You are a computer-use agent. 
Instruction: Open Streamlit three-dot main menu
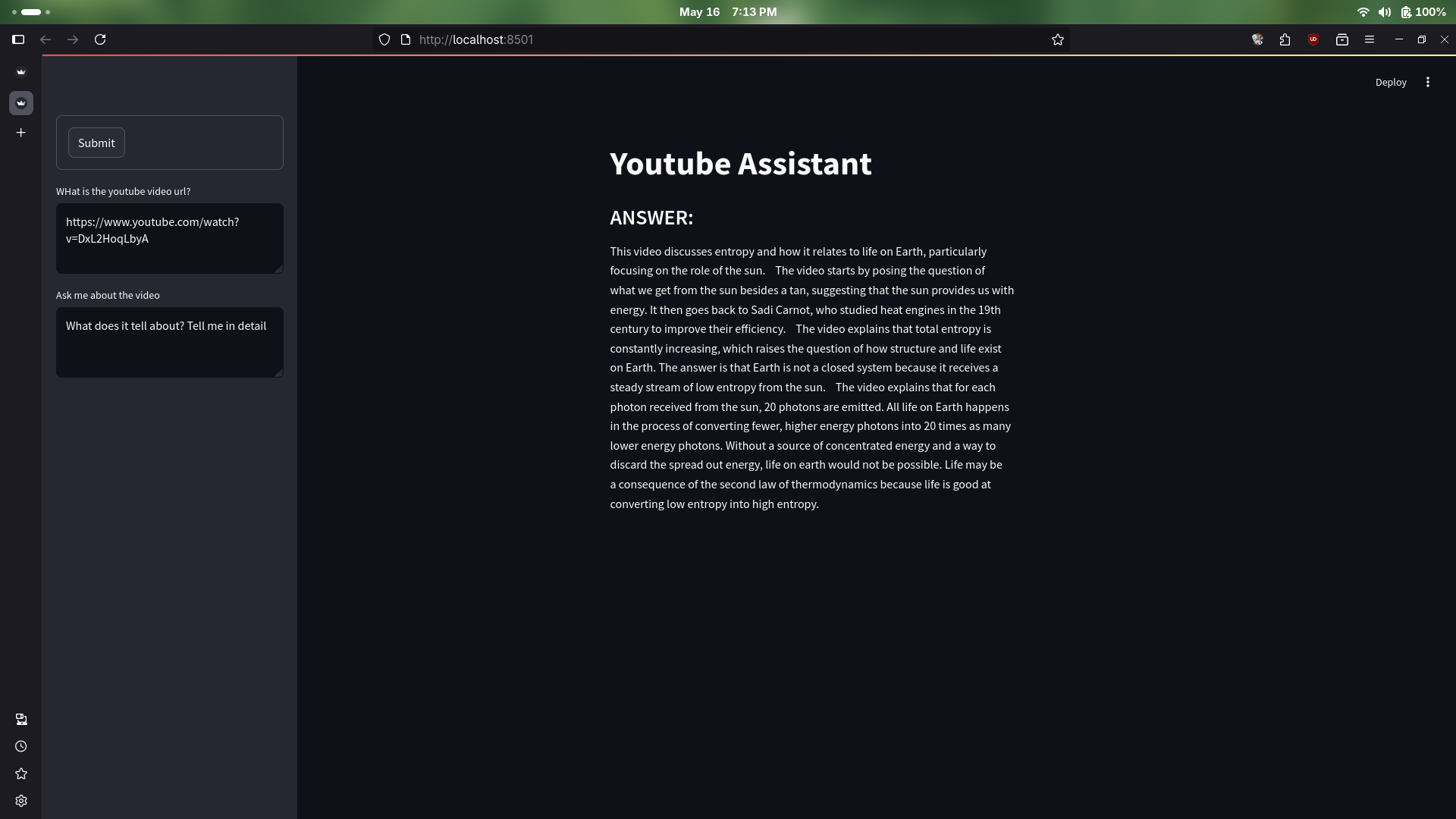(1427, 82)
